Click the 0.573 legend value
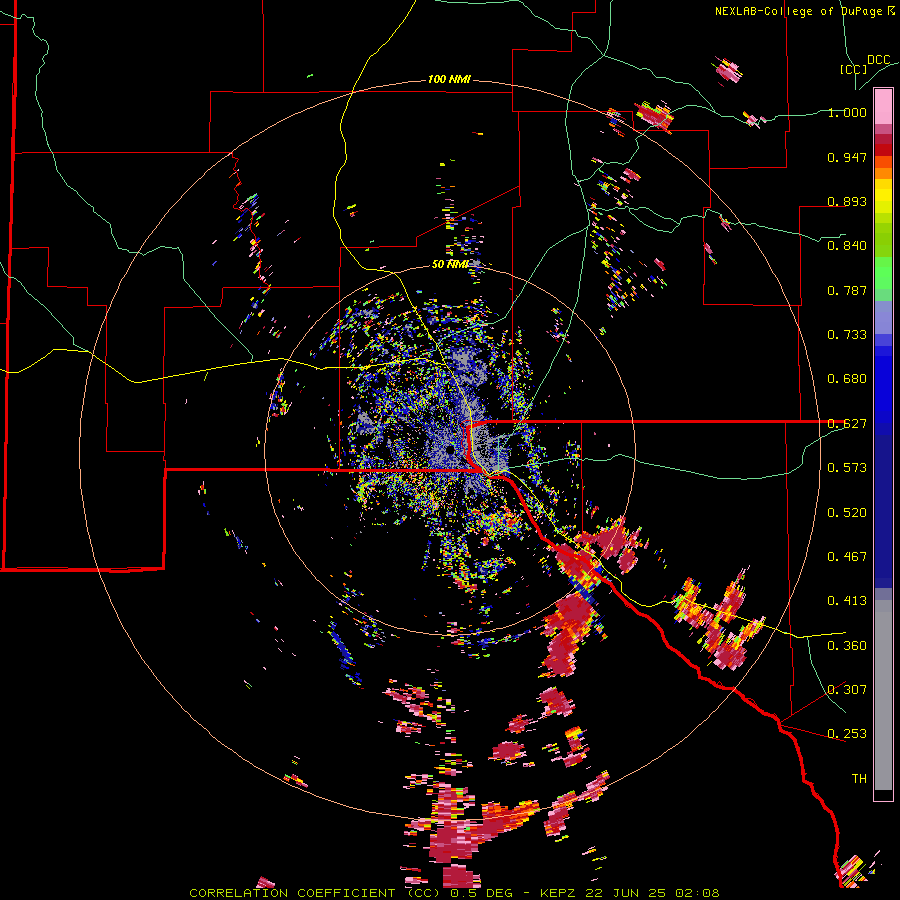 (x=847, y=468)
